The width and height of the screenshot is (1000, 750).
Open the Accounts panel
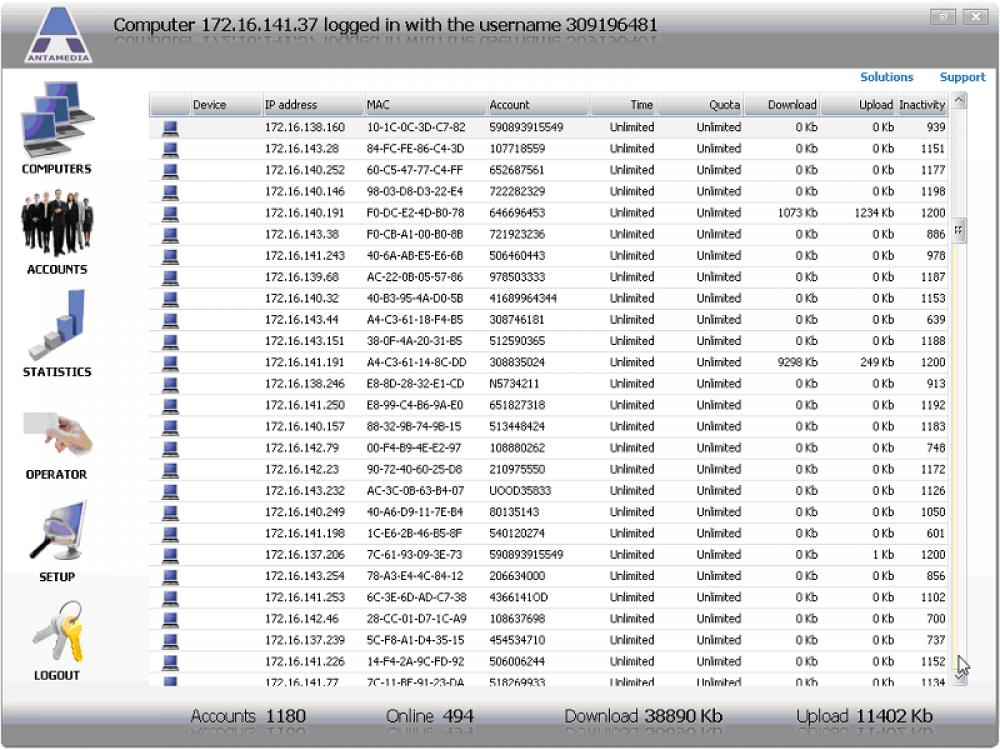57,233
